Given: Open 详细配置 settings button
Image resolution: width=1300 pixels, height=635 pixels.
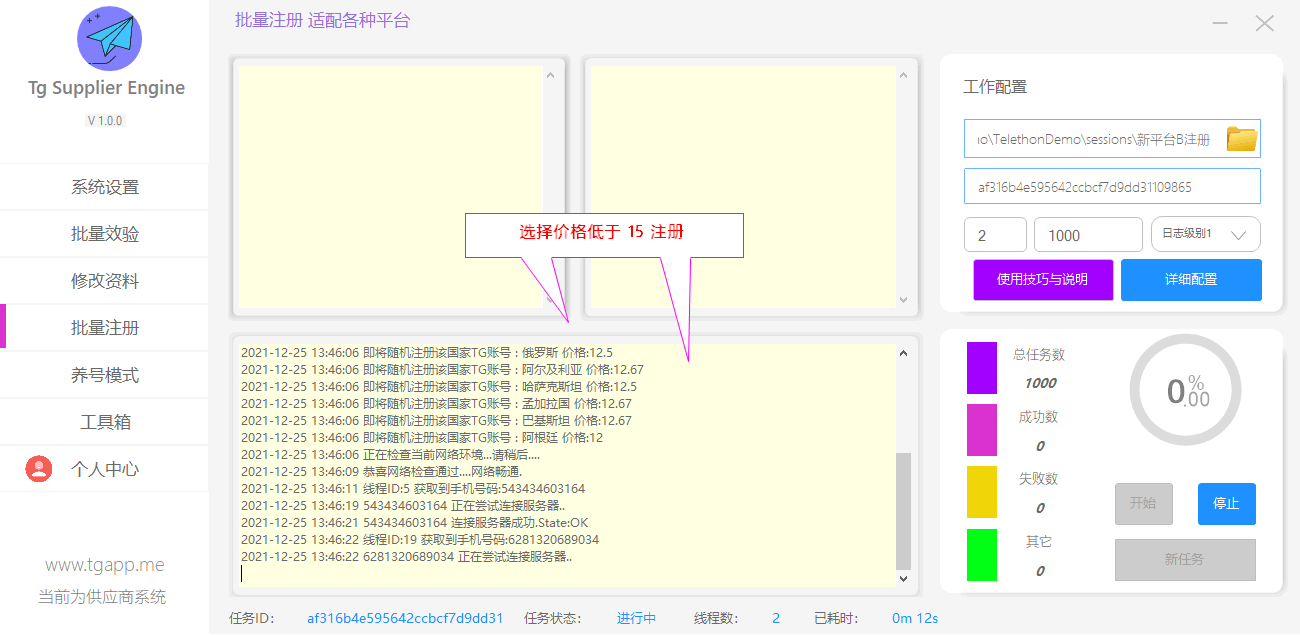Looking at the screenshot, I should point(1190,280).
